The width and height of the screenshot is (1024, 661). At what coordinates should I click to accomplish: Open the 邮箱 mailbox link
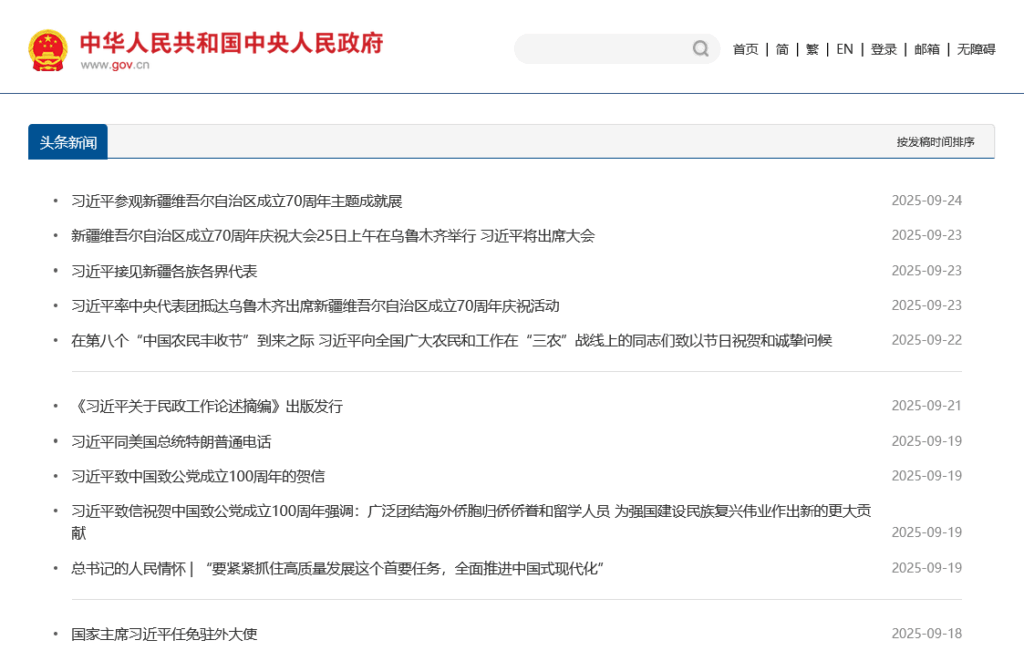(x=927, y=49)
